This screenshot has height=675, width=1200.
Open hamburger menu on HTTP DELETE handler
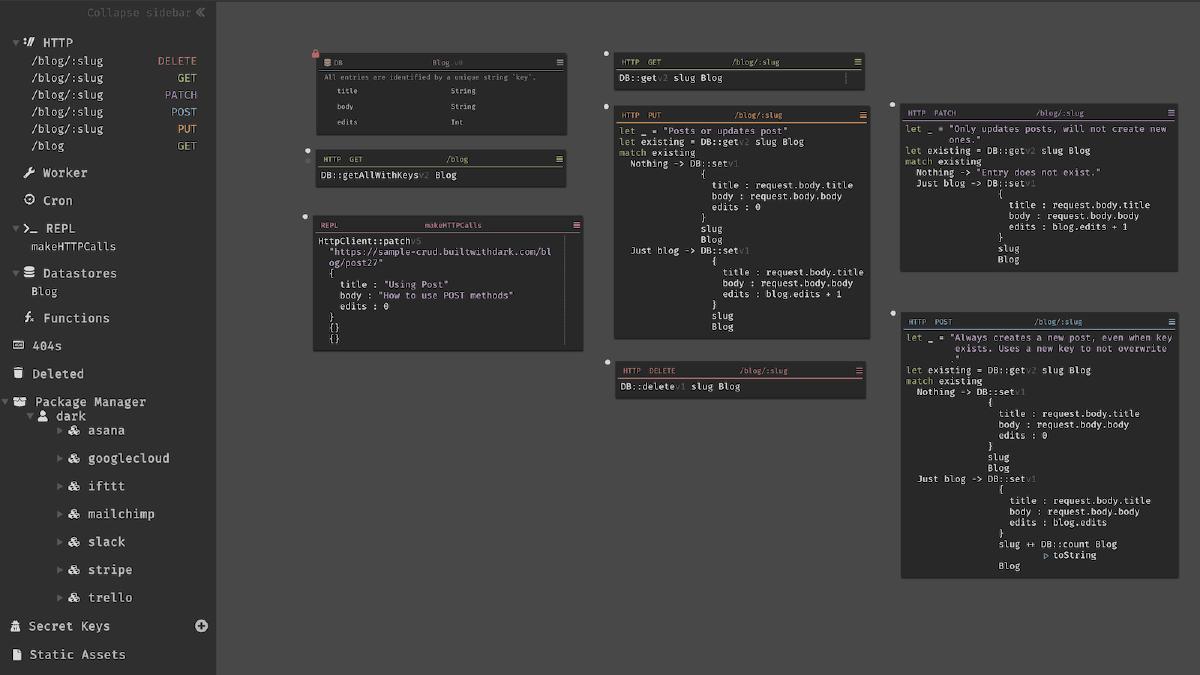coord(860,370)
